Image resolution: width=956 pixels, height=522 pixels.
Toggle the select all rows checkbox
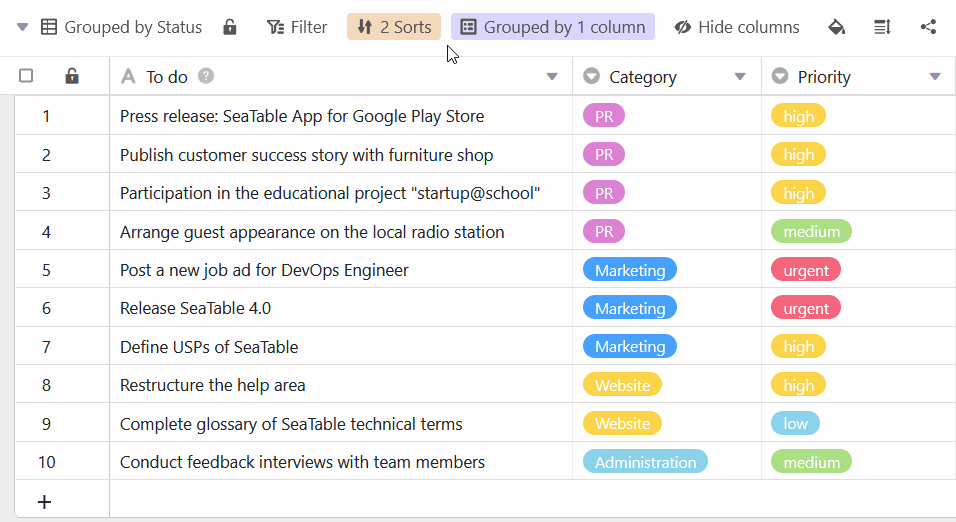tap(26, 76)
